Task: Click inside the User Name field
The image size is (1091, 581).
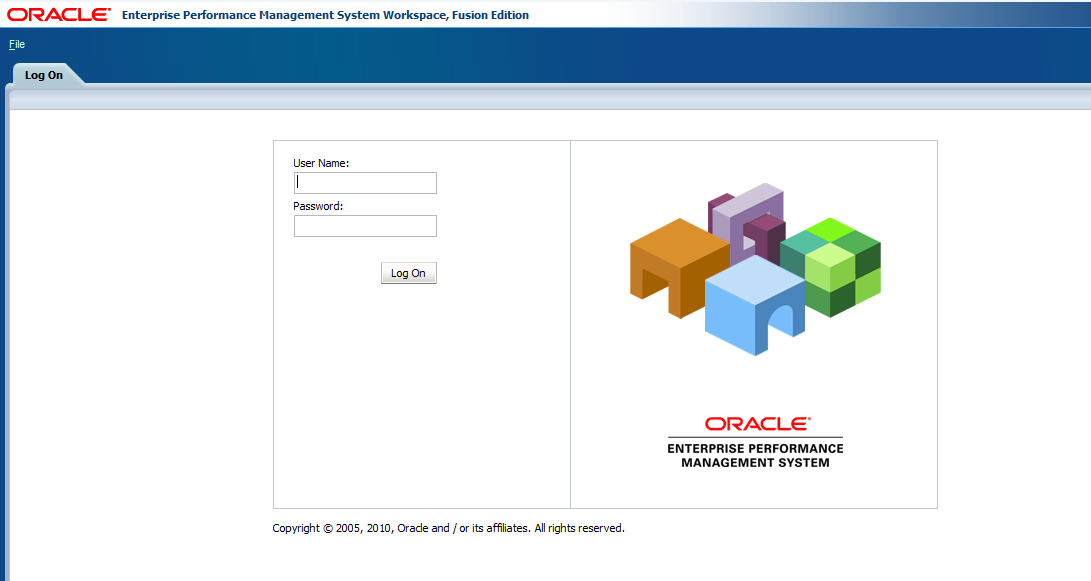Action: tap(364, 183)
